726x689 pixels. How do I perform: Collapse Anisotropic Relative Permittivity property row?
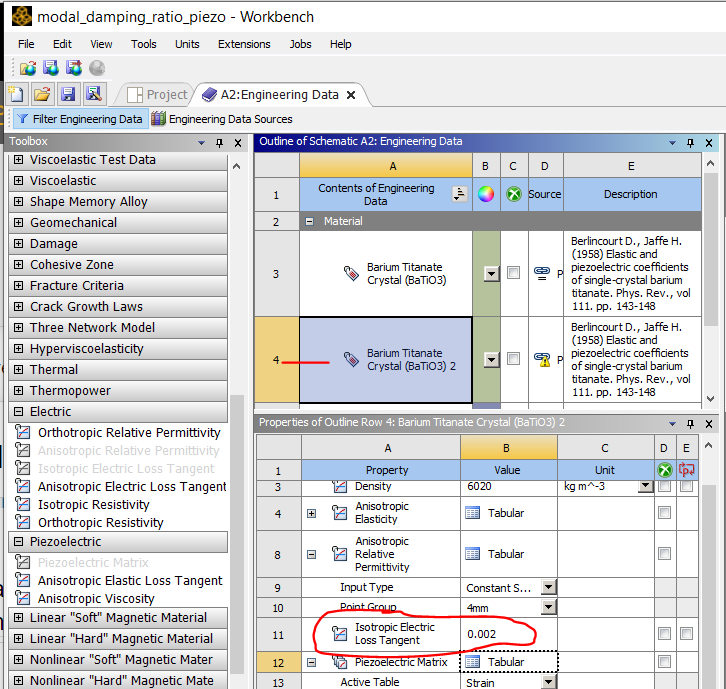click(312, 554)
